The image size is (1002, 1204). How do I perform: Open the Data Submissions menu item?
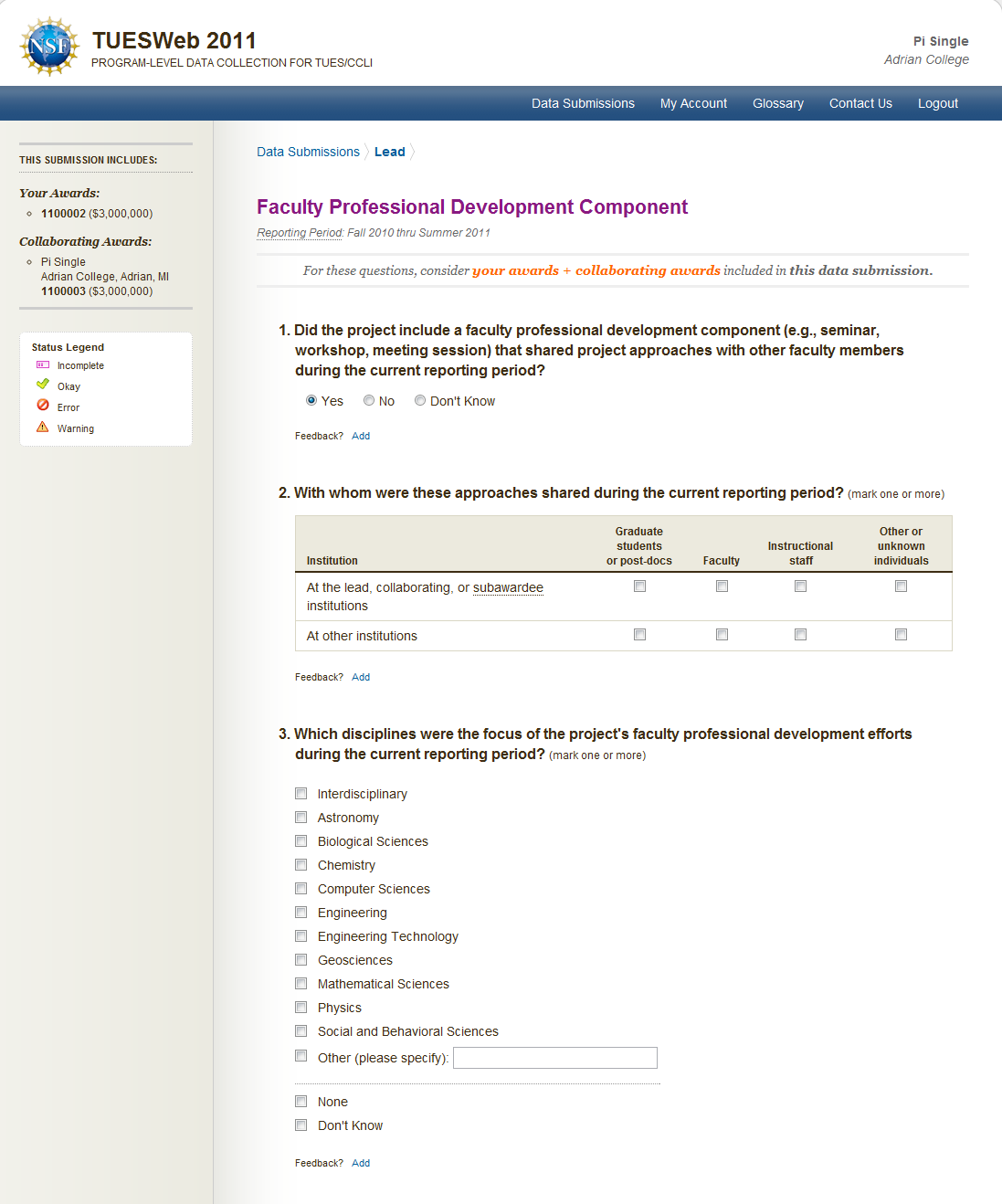[583, 103]
